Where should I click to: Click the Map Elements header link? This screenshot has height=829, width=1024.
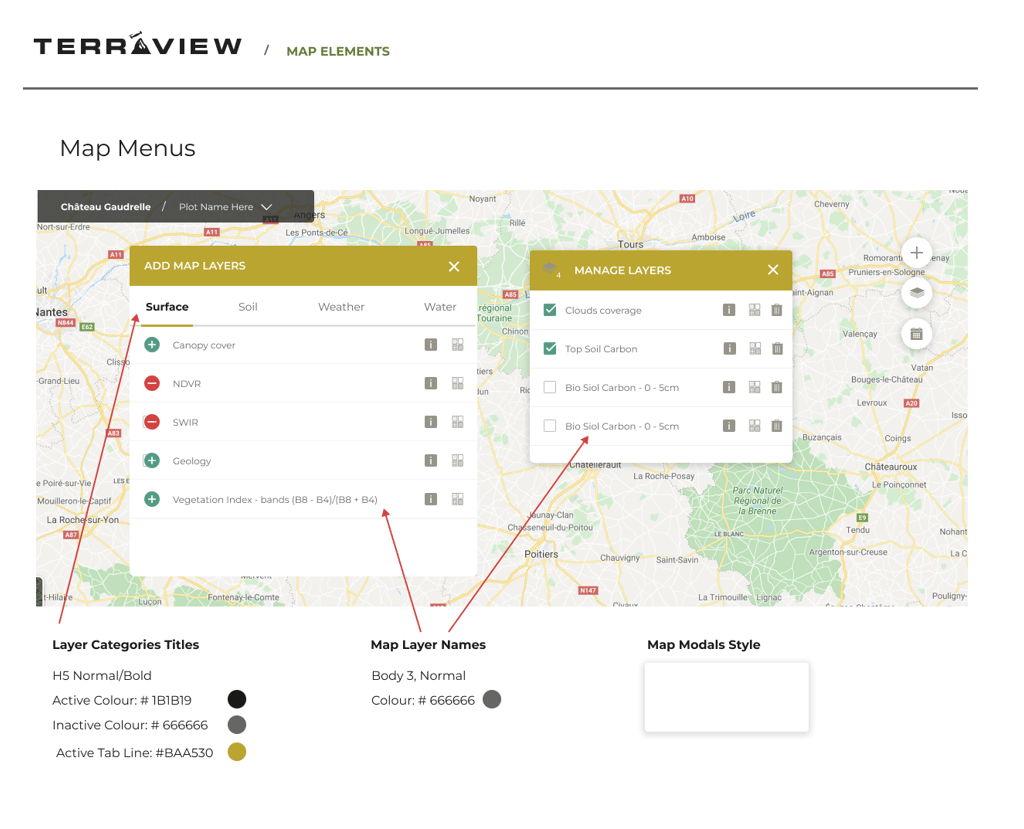[x=338, y=51]
